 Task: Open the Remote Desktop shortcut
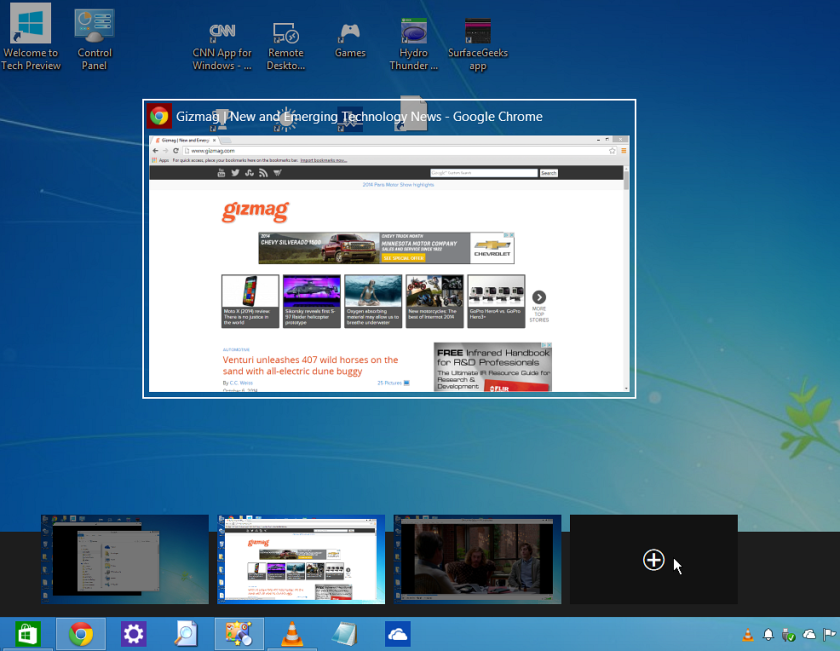point(286,46)
